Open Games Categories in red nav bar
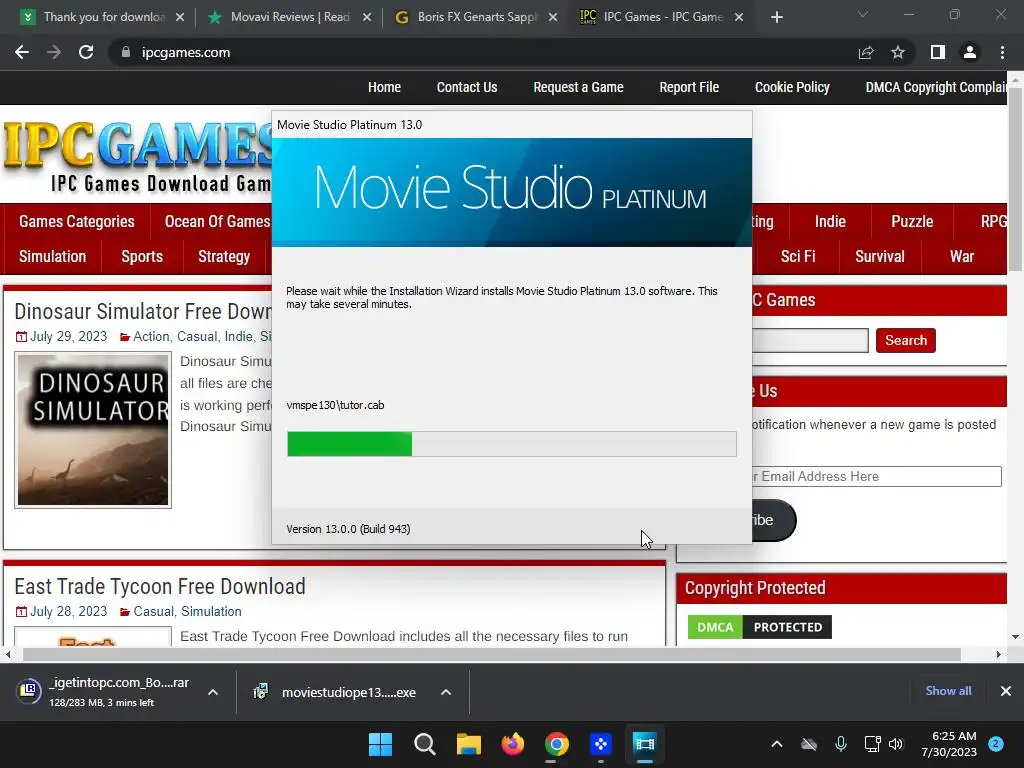The image size is (1024, 768). [76, 221]
